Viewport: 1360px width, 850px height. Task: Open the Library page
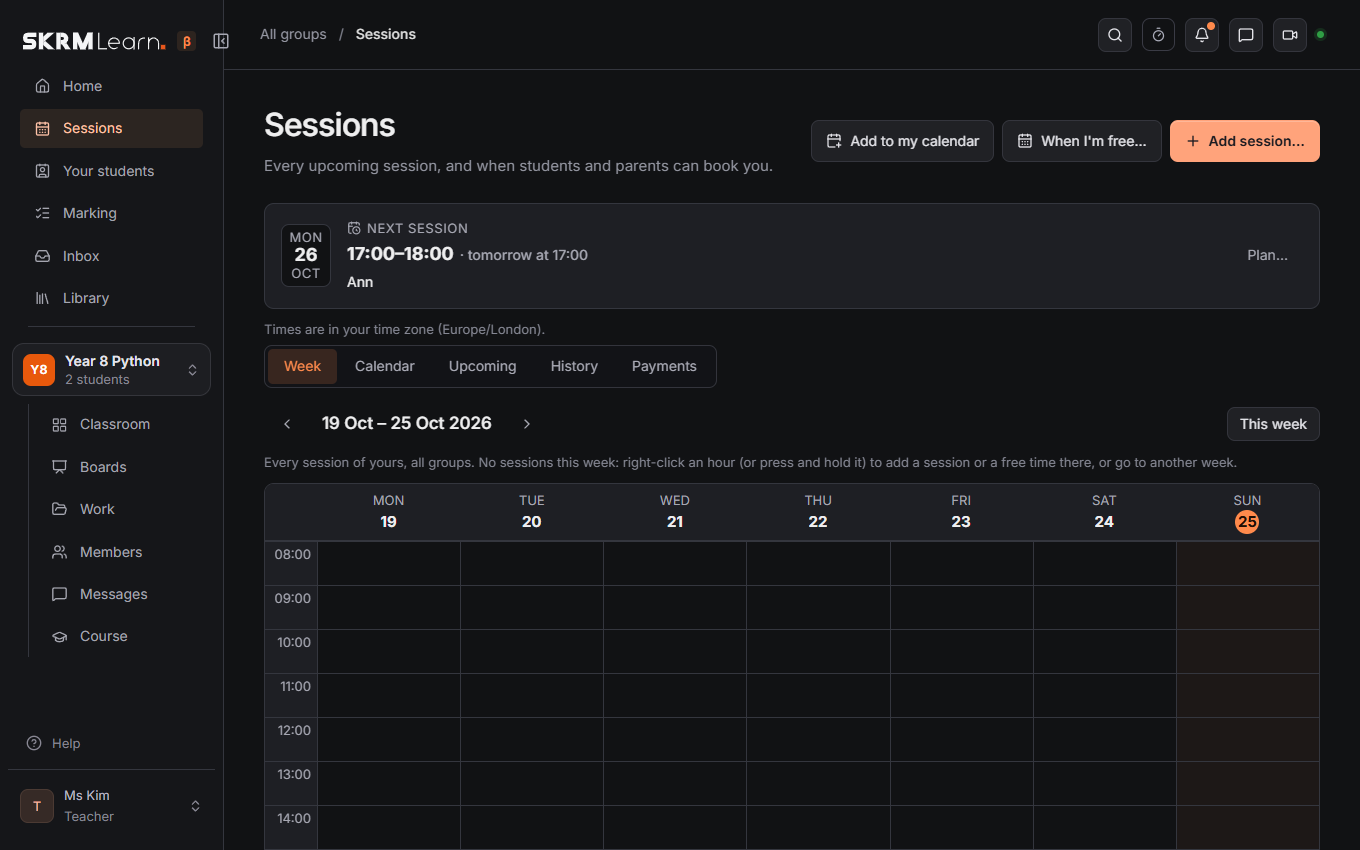[x=111, y=298]
